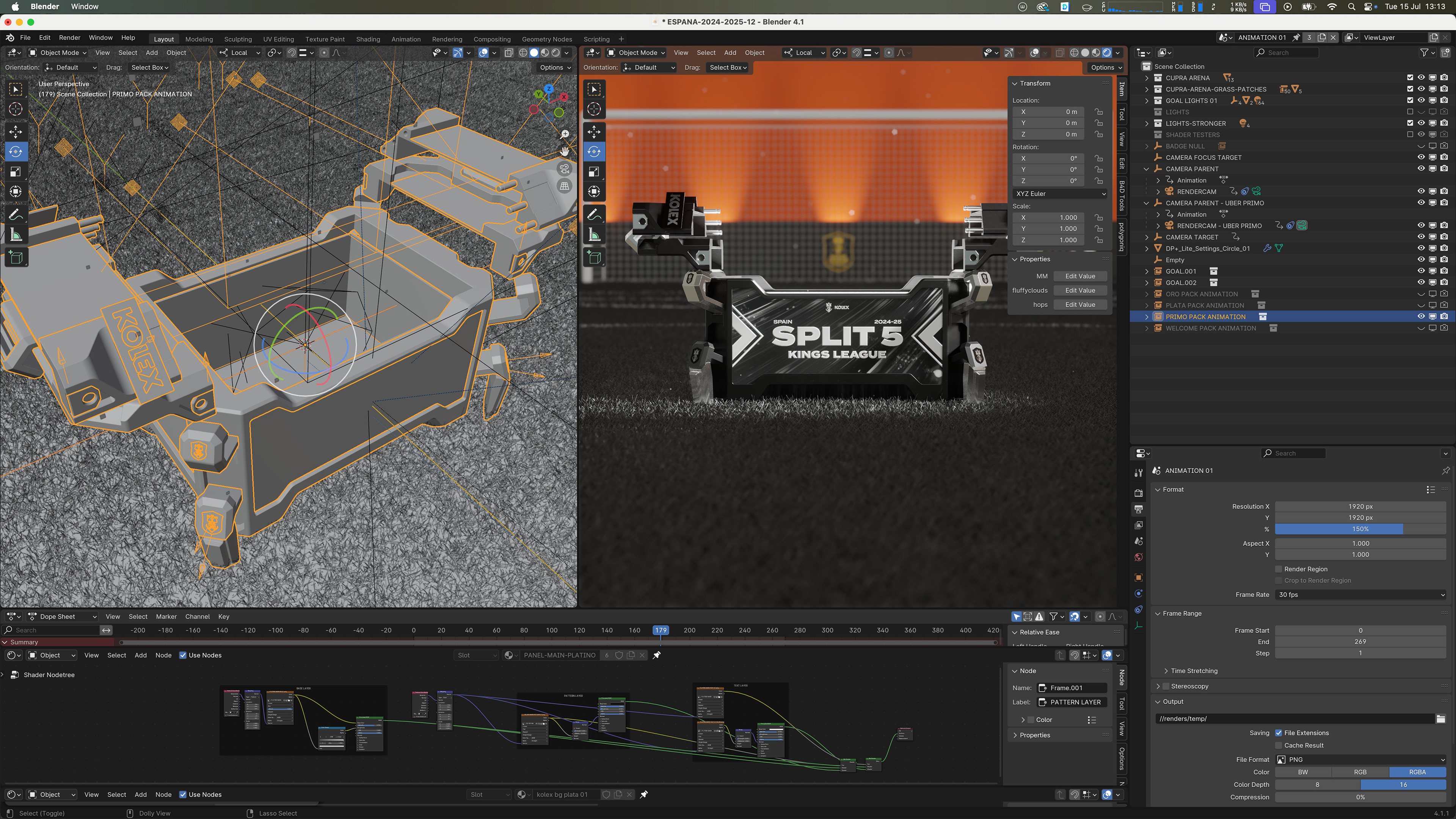Open the World properties tab icon
Screen dimensions: 1456x819
click(x=1138, y=557)
